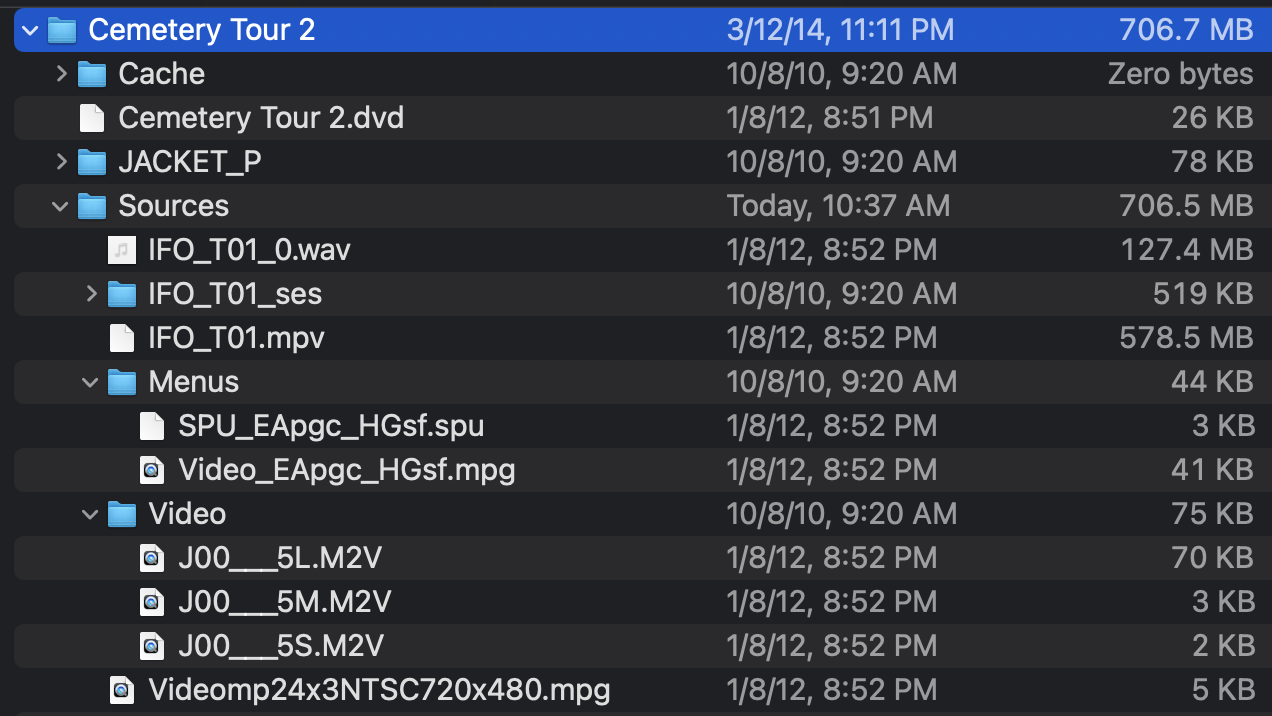Select the Menus folder name
1272x716 pixels.
193,382
